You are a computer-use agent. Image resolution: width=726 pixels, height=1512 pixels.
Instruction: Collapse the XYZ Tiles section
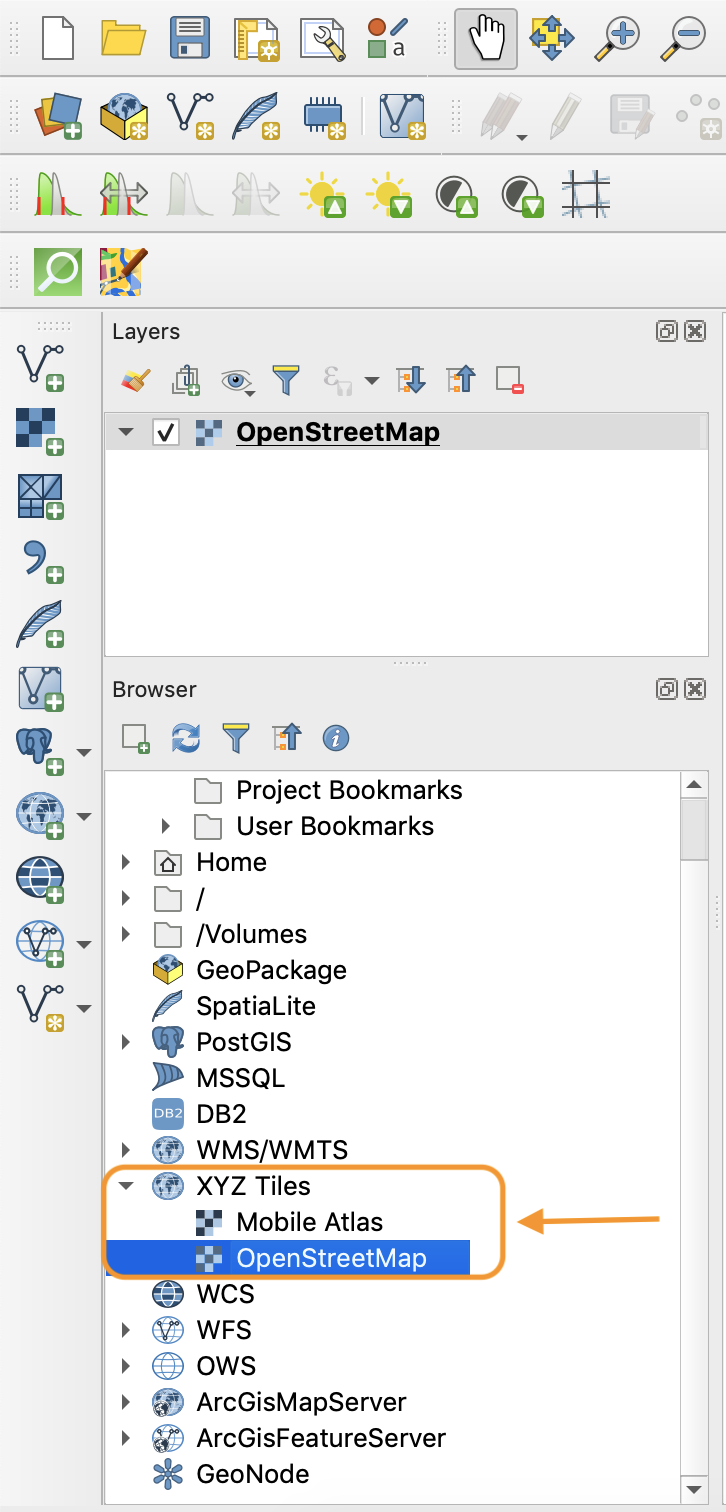[x=124, y=1185]
